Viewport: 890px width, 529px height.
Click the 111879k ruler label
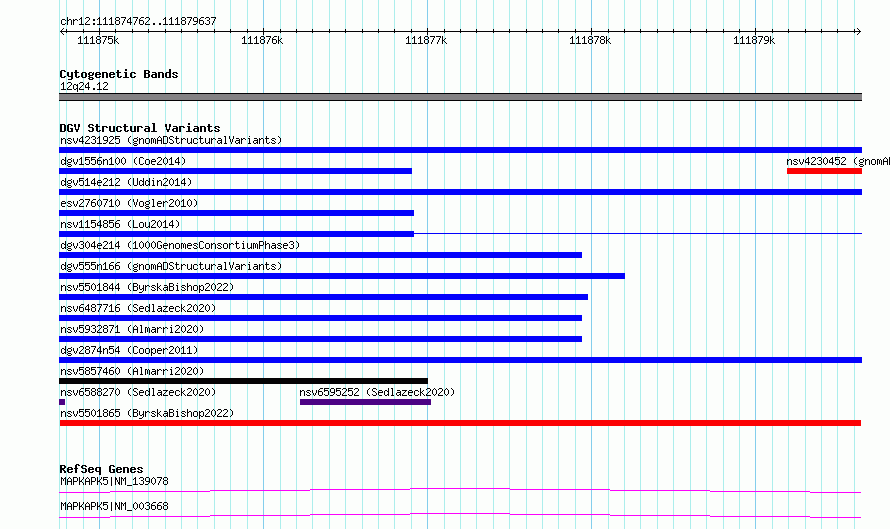click(x=754, y=40)
